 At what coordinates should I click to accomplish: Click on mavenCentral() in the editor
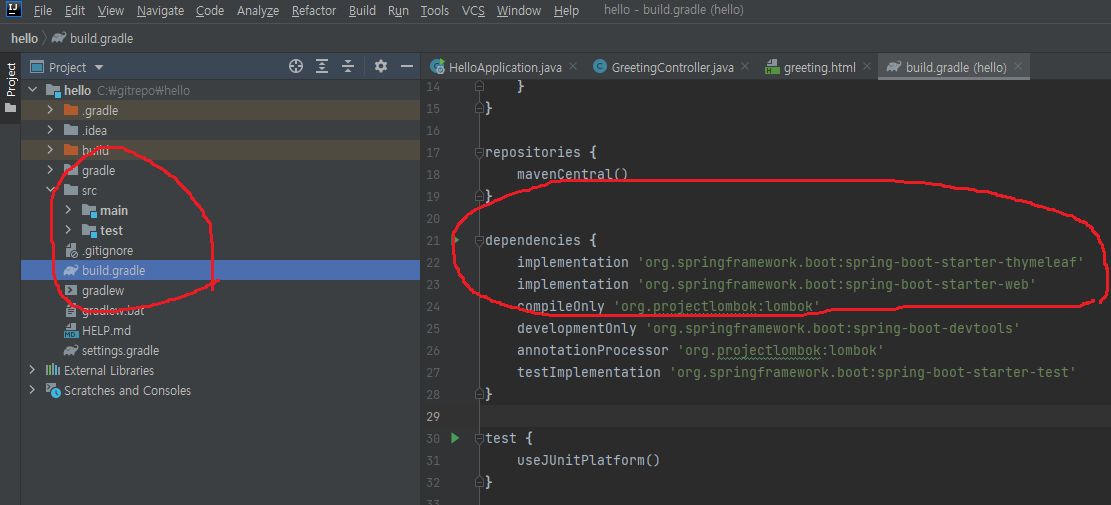(x=572, y=174)
